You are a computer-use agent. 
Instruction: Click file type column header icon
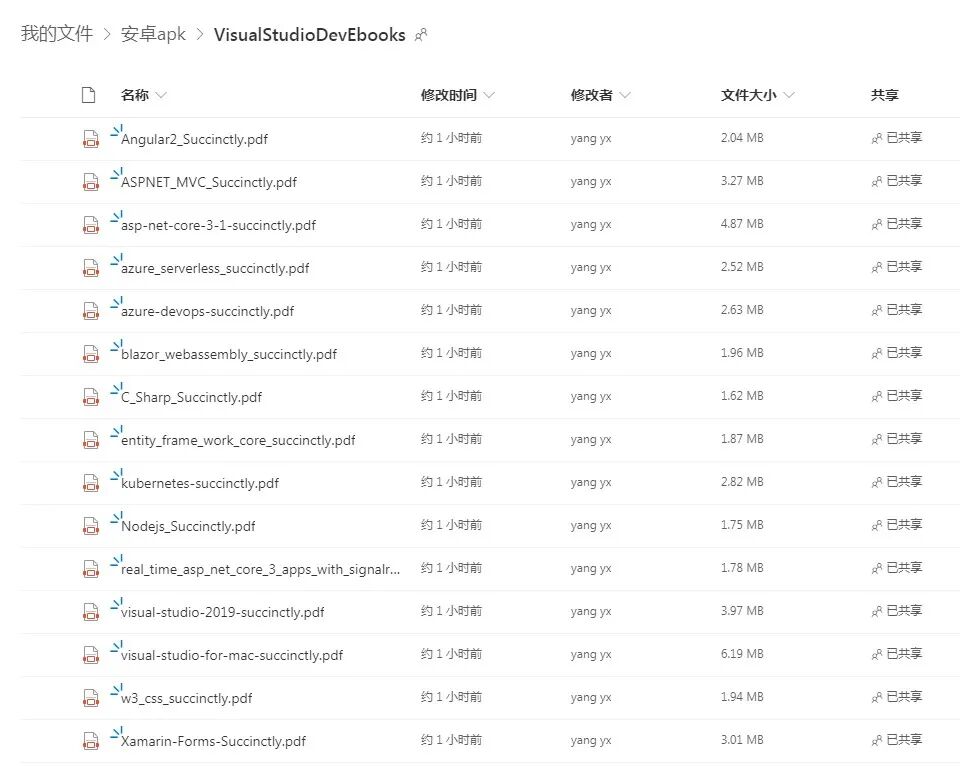[89, 95]
